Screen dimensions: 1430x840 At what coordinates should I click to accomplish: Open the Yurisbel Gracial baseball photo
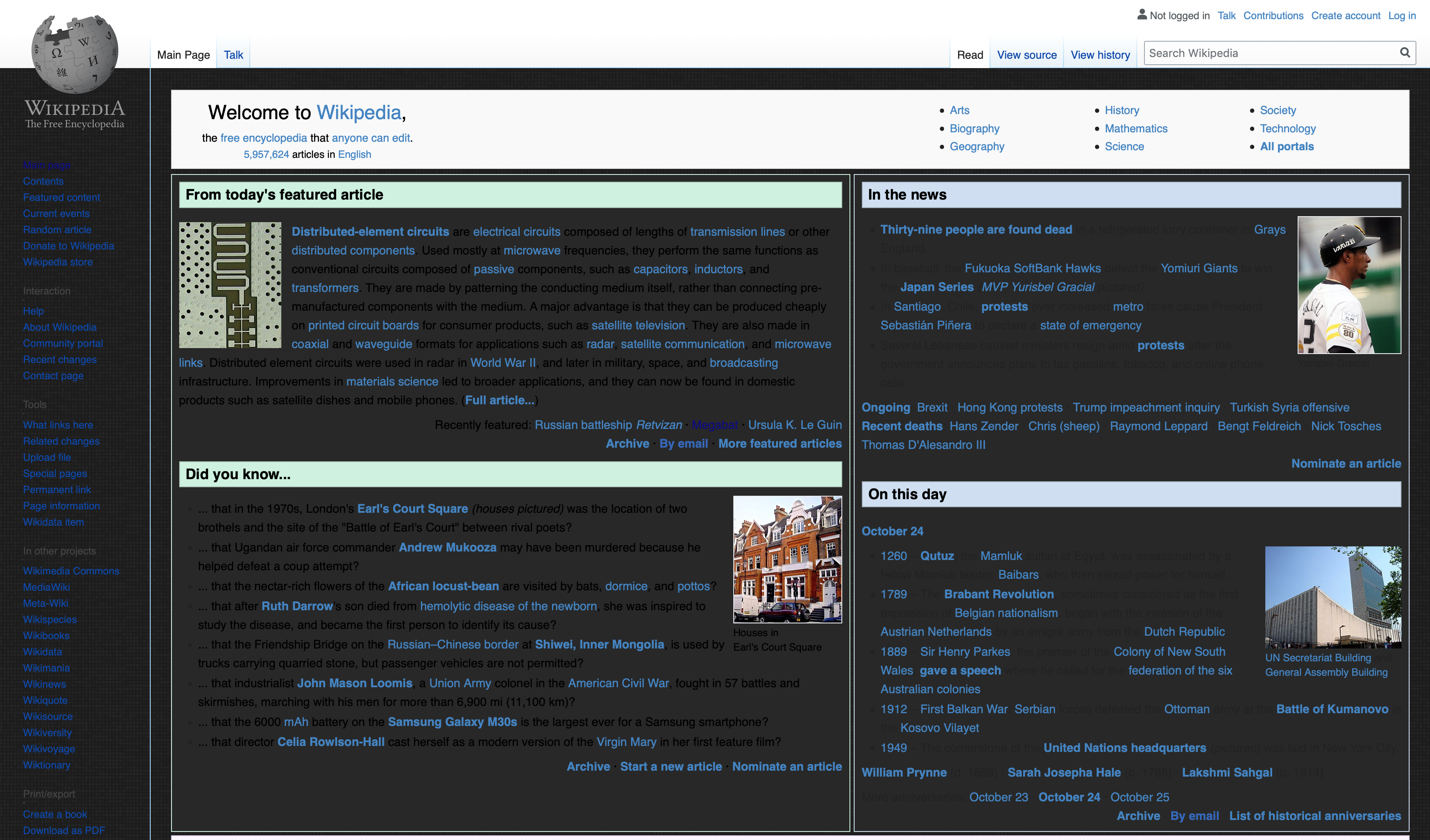1349,285
